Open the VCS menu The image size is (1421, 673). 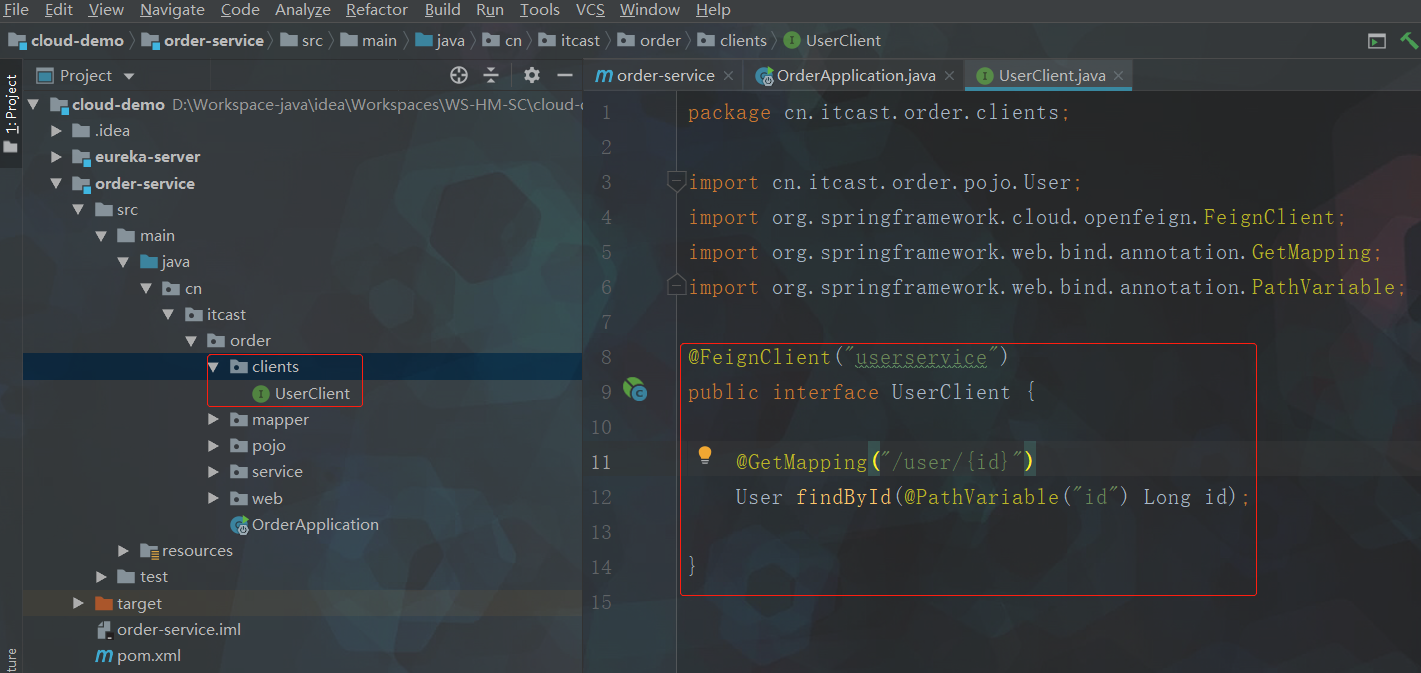(590, 10)
